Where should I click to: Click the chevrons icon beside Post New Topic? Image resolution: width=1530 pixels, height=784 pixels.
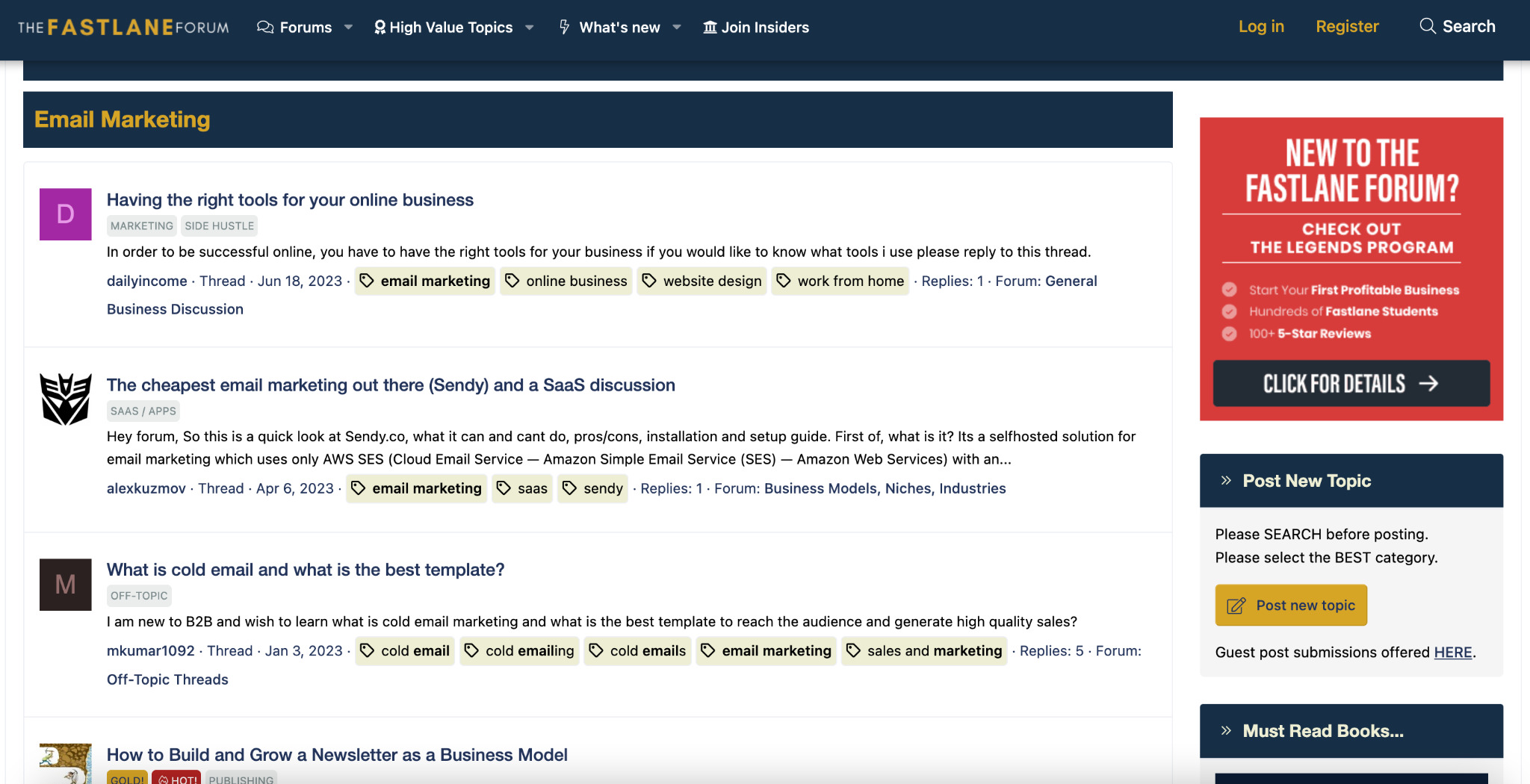click(x=1226, y=481)
